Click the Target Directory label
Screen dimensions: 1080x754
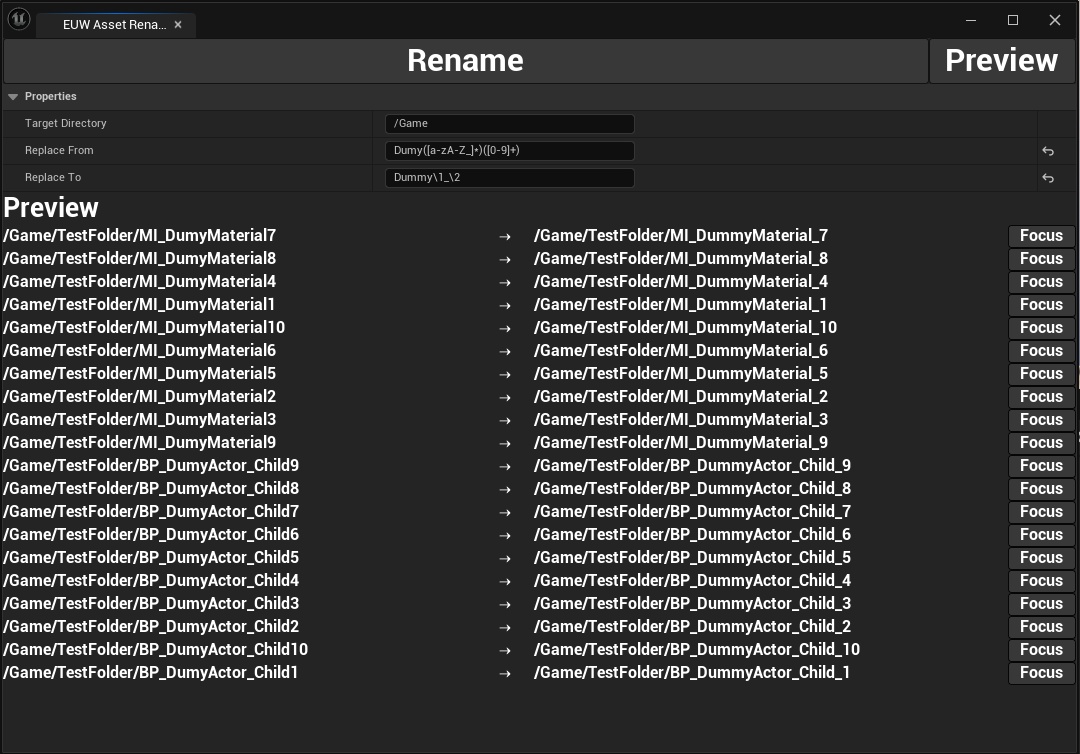pyautogui.click(x=65, y=123)
